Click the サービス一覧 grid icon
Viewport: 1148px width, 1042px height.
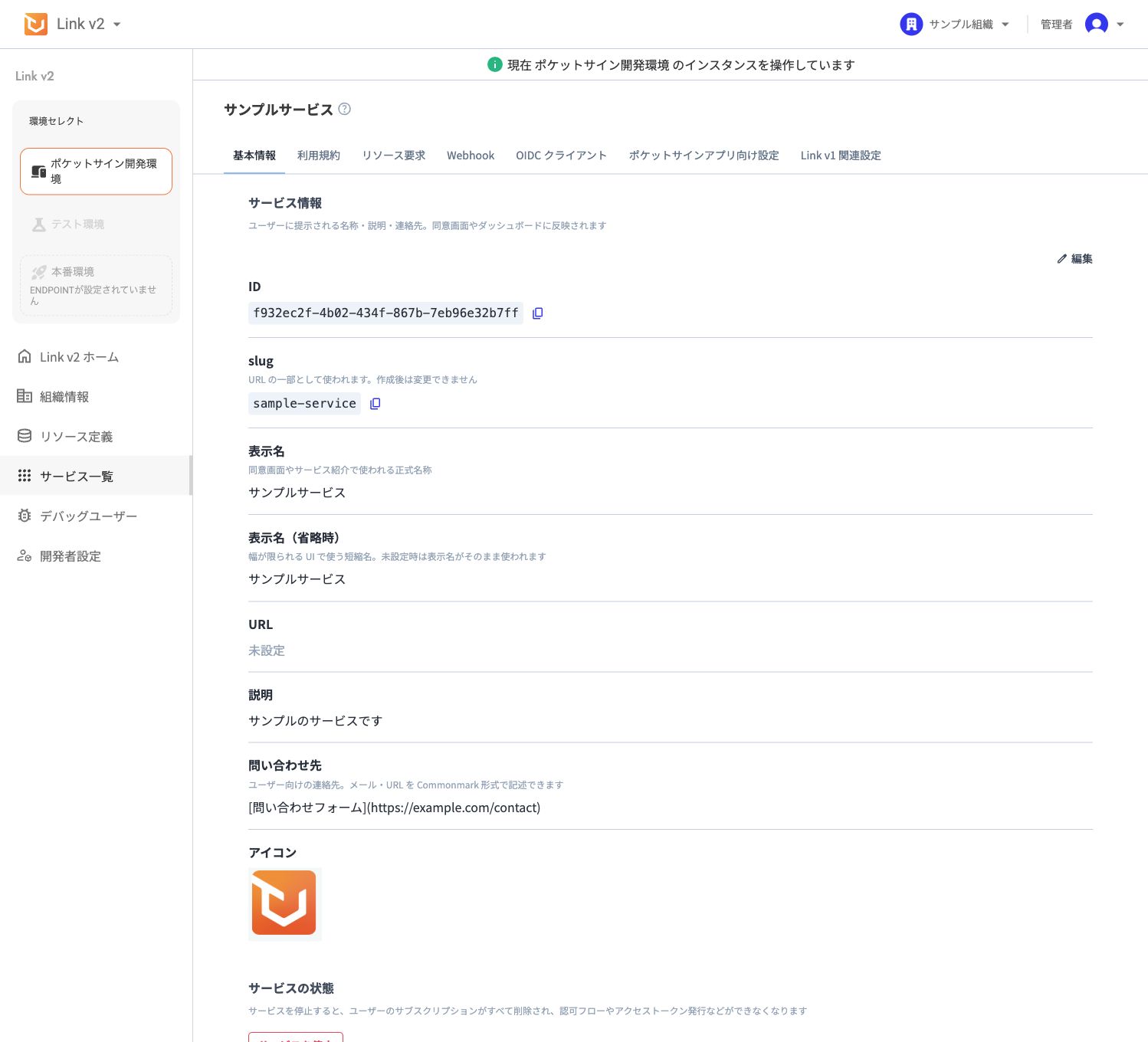point(25,476)
